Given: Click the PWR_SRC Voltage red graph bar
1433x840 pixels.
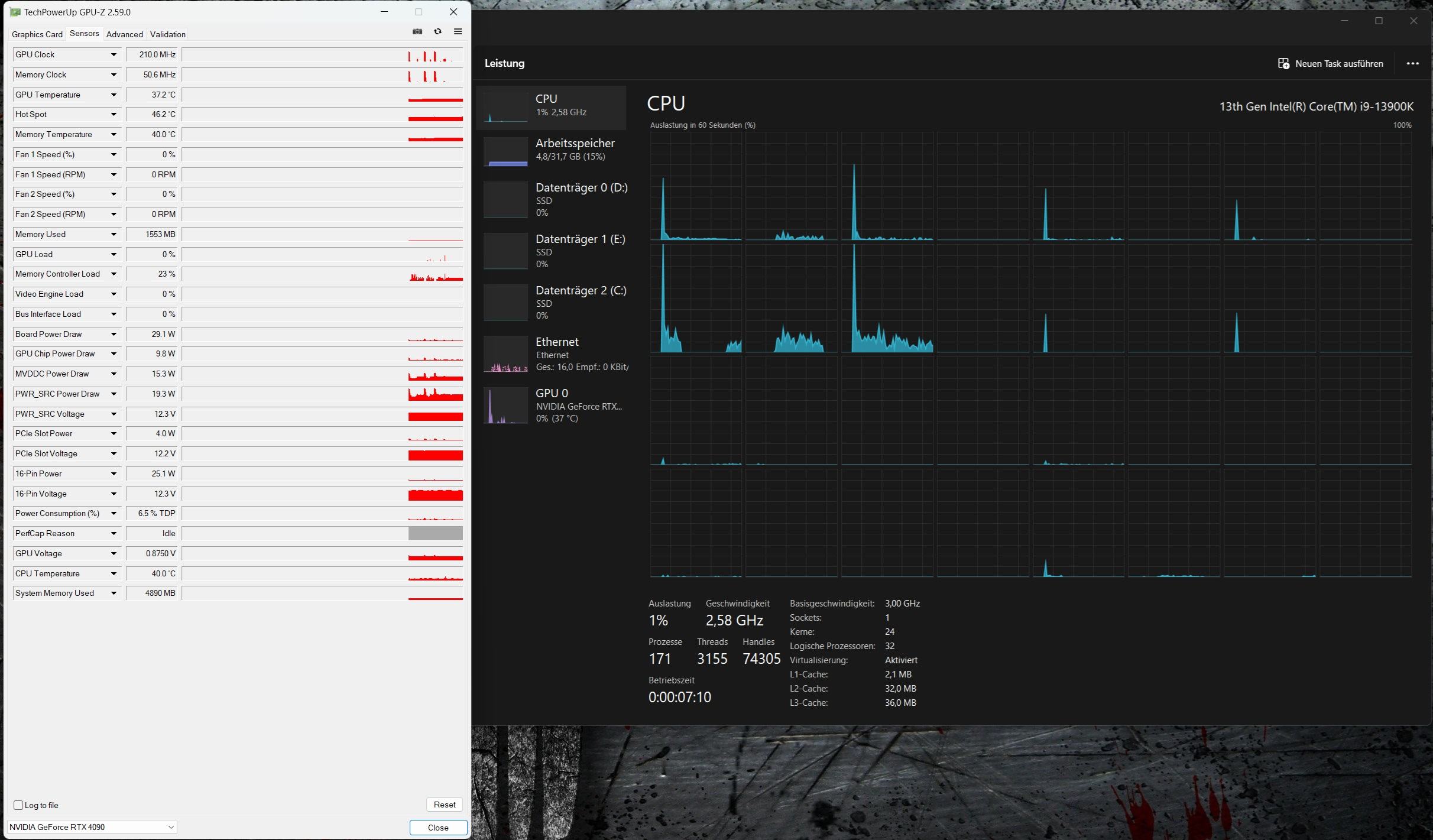Looking at the screenshot, I should point(435,417).
